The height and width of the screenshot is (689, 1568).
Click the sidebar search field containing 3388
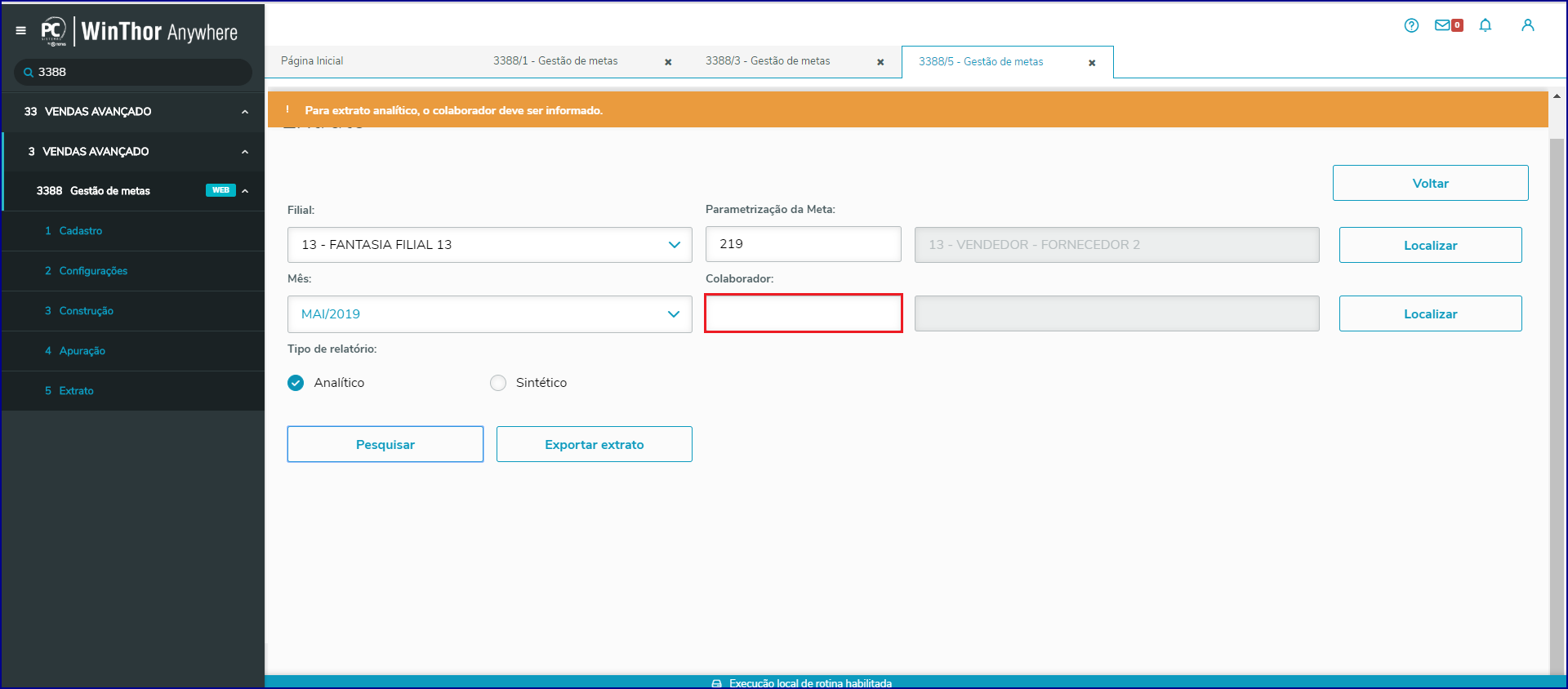(133, 72)
